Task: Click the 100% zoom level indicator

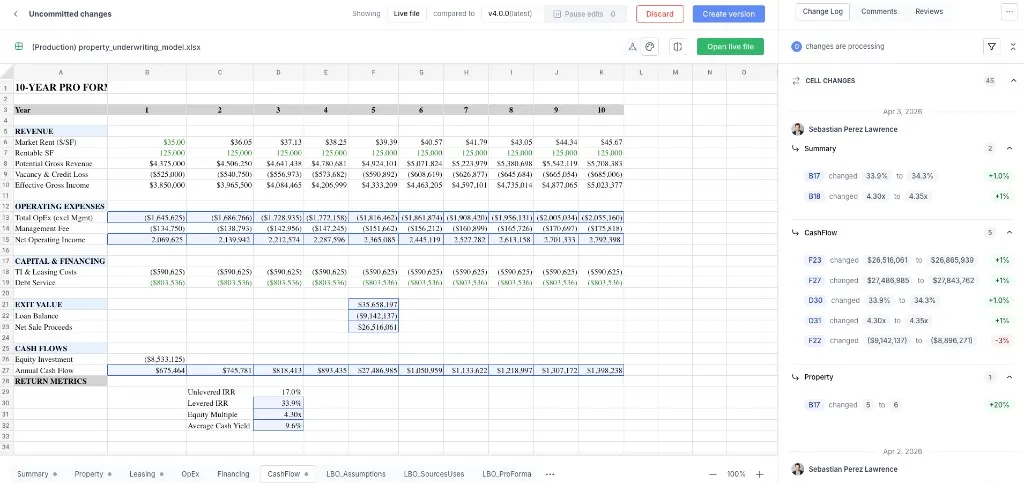Action: click(736, 475)
